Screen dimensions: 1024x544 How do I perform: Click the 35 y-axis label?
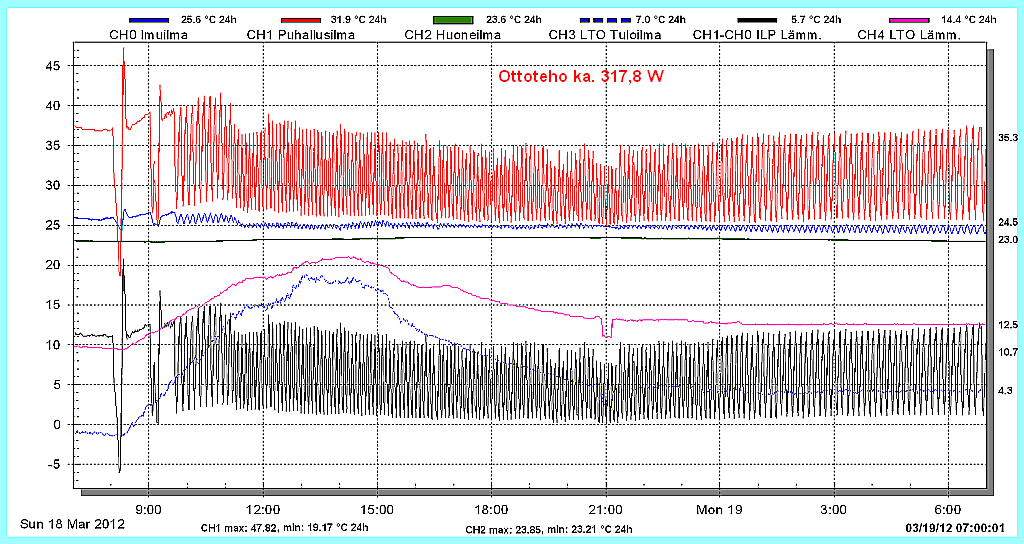click(54, 146)
